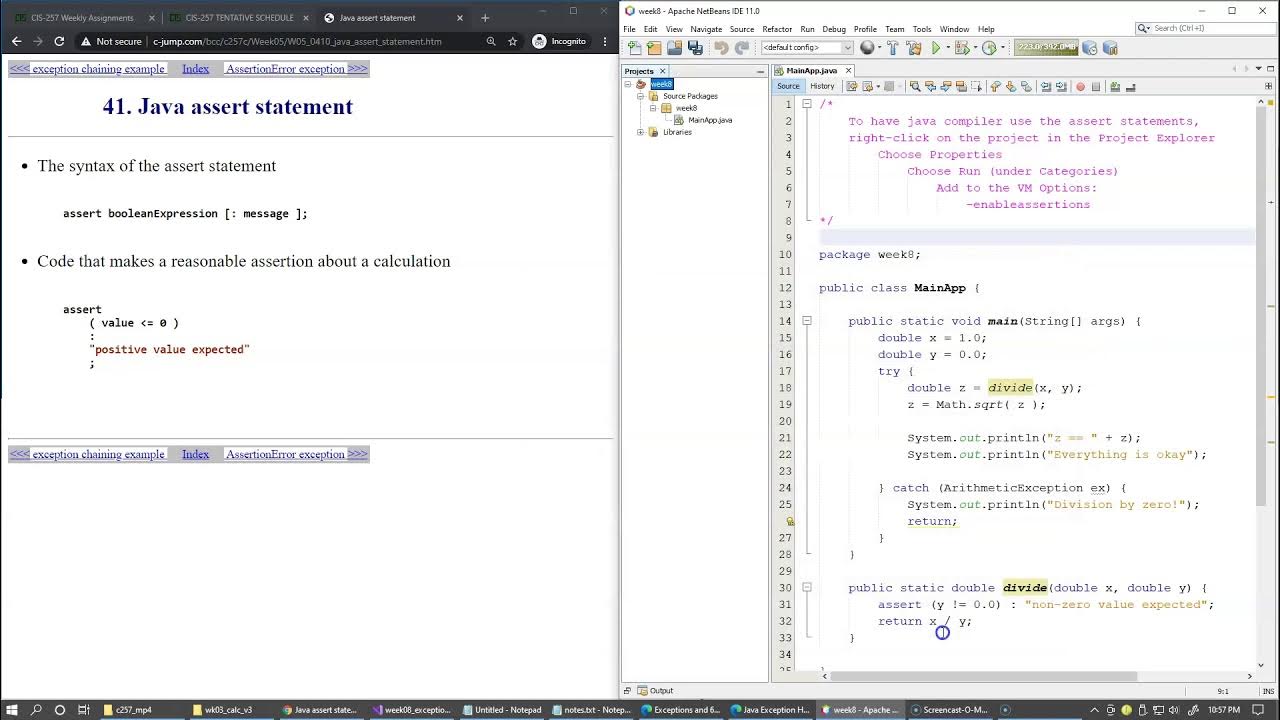
Task: Click the red macro recording icon in editor toolbar
Action: pyautogui.click(x=1080, y=87)
